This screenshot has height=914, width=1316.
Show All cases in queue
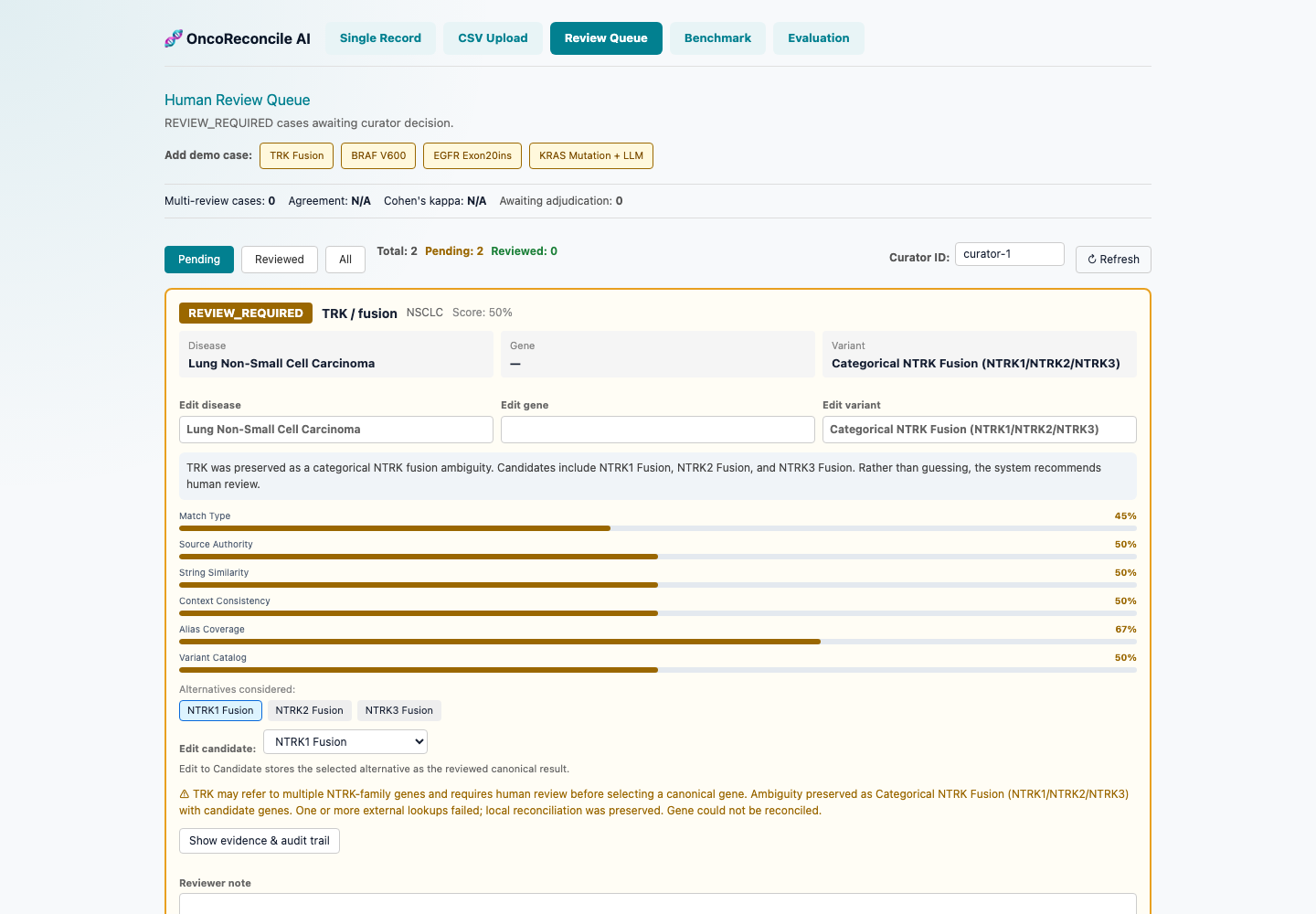345,260
